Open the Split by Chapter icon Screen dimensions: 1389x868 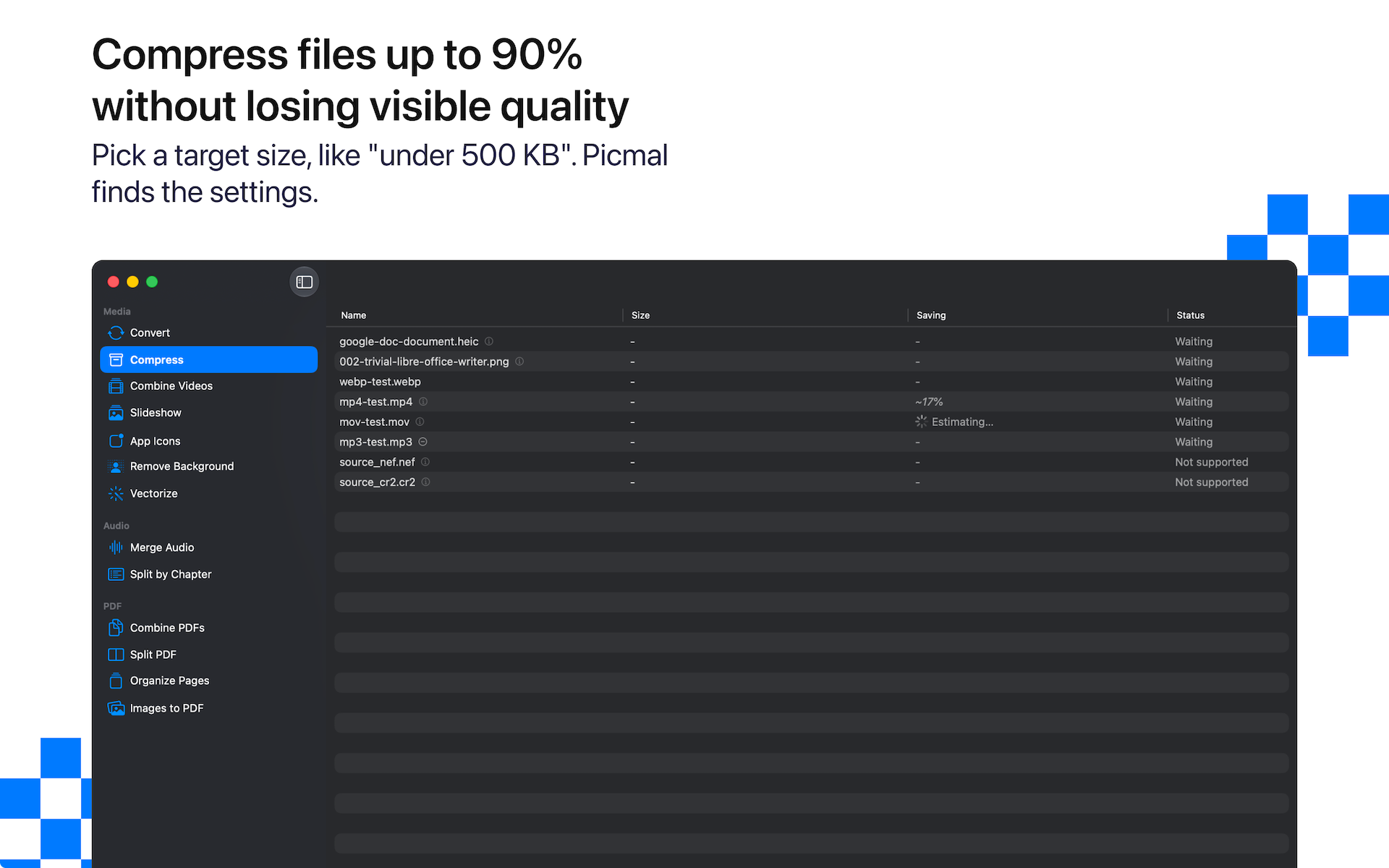click(x=116, y=574)
